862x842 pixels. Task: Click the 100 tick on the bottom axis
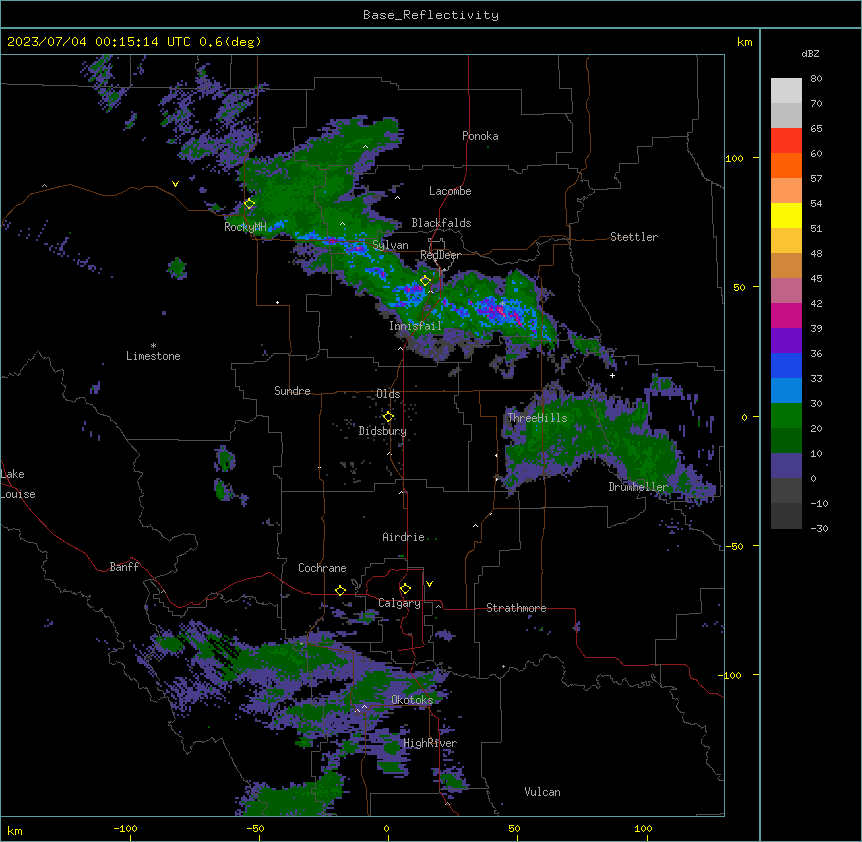(x=643, y=828)
